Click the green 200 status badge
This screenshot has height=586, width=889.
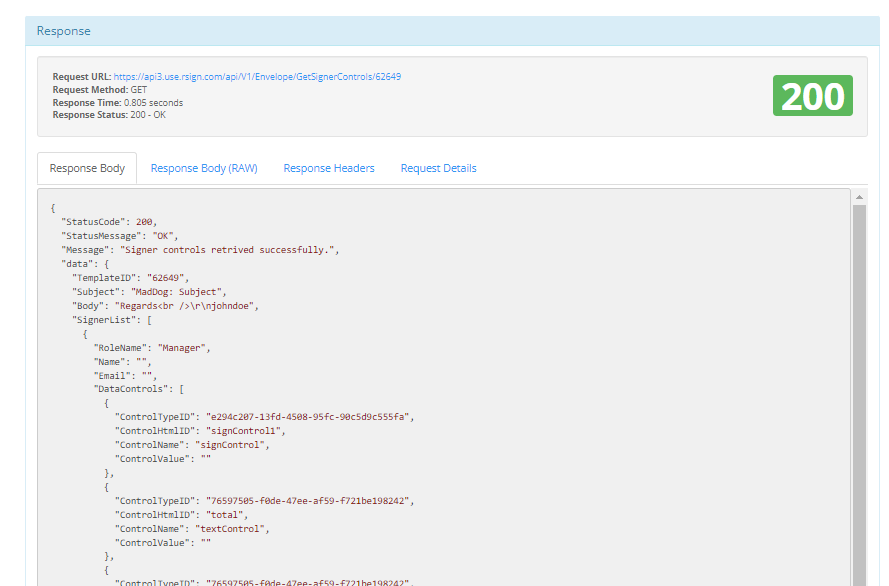(x=812, y=96)
